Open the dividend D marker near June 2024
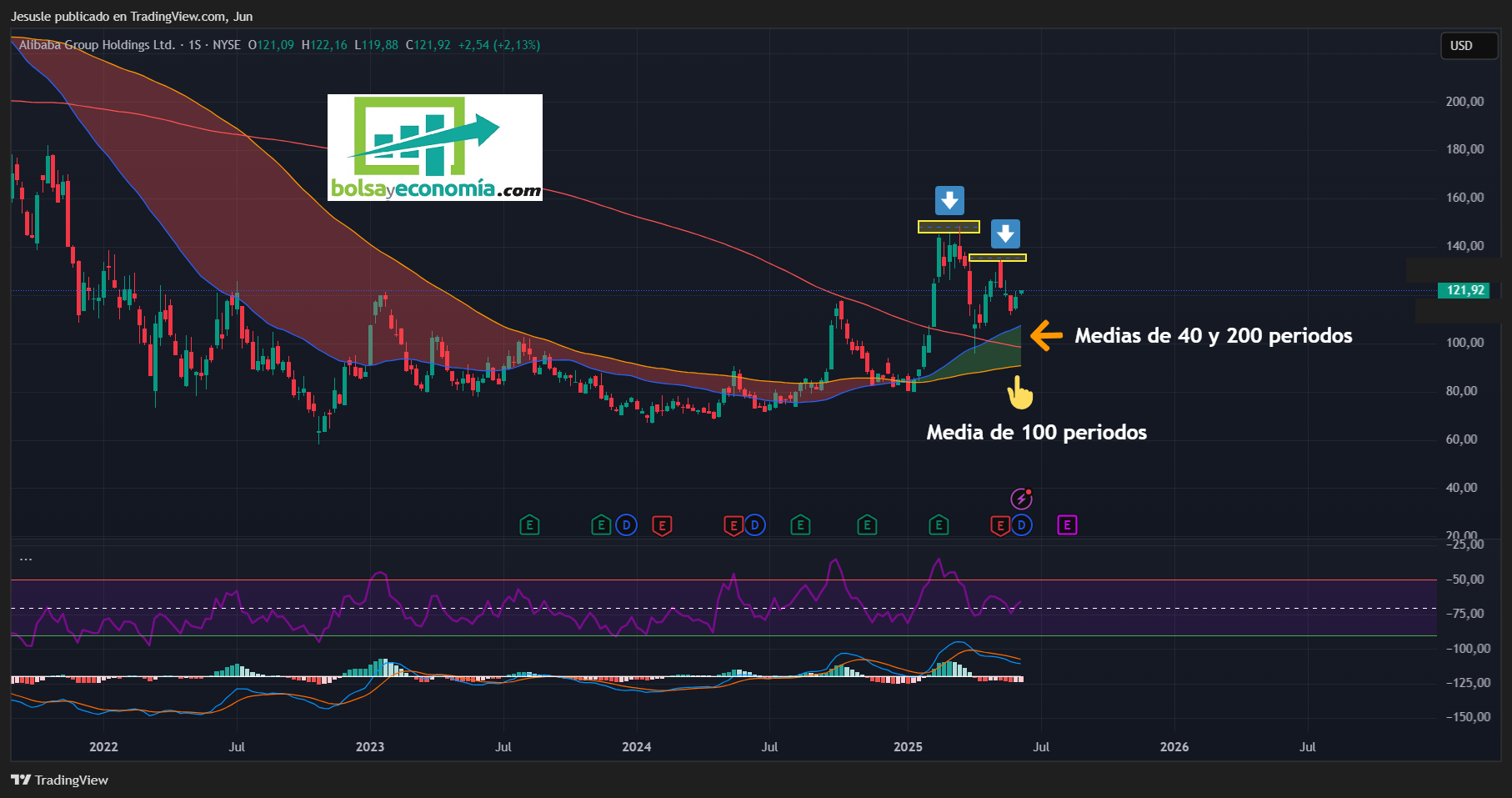Image resolution: width=1512 pixels, height=798 pixels. click(755, 525)
